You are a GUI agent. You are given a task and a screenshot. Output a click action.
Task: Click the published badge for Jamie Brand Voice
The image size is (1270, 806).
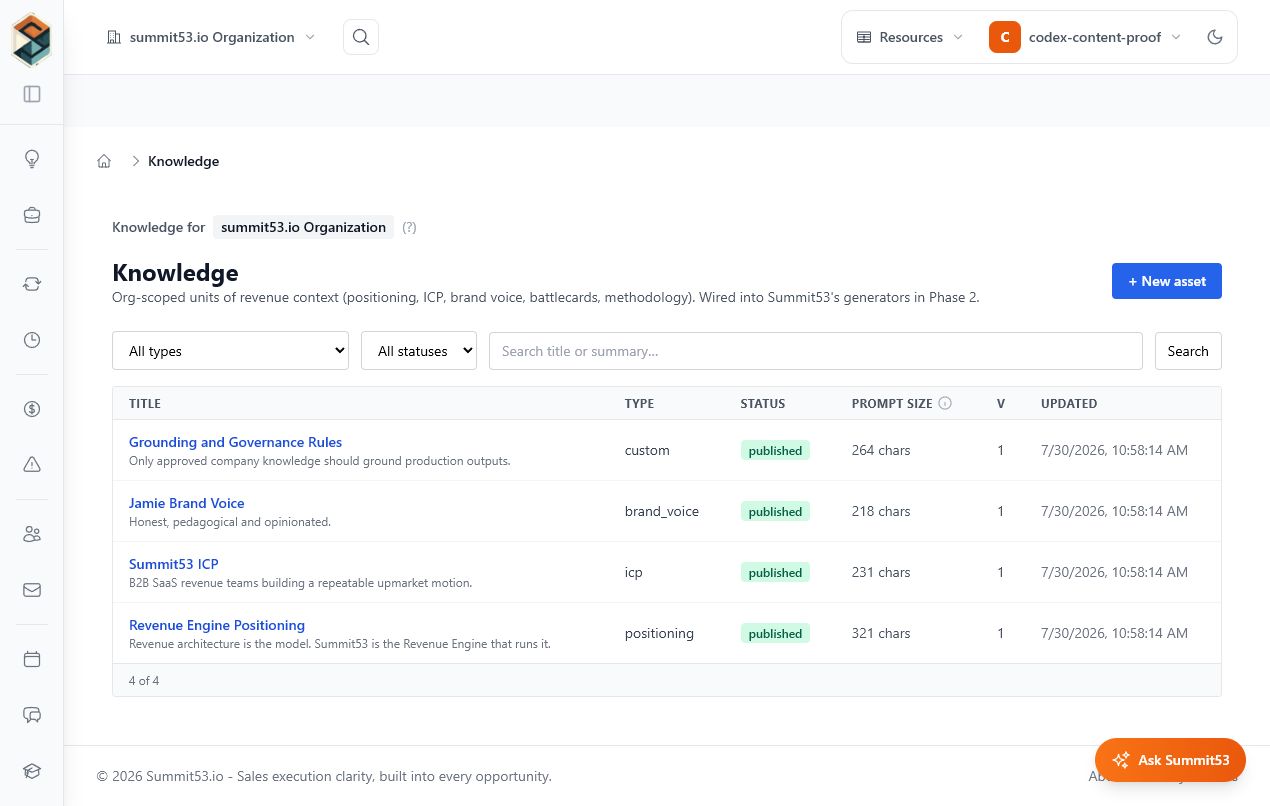pyautogui.click(x=775, y=511)
